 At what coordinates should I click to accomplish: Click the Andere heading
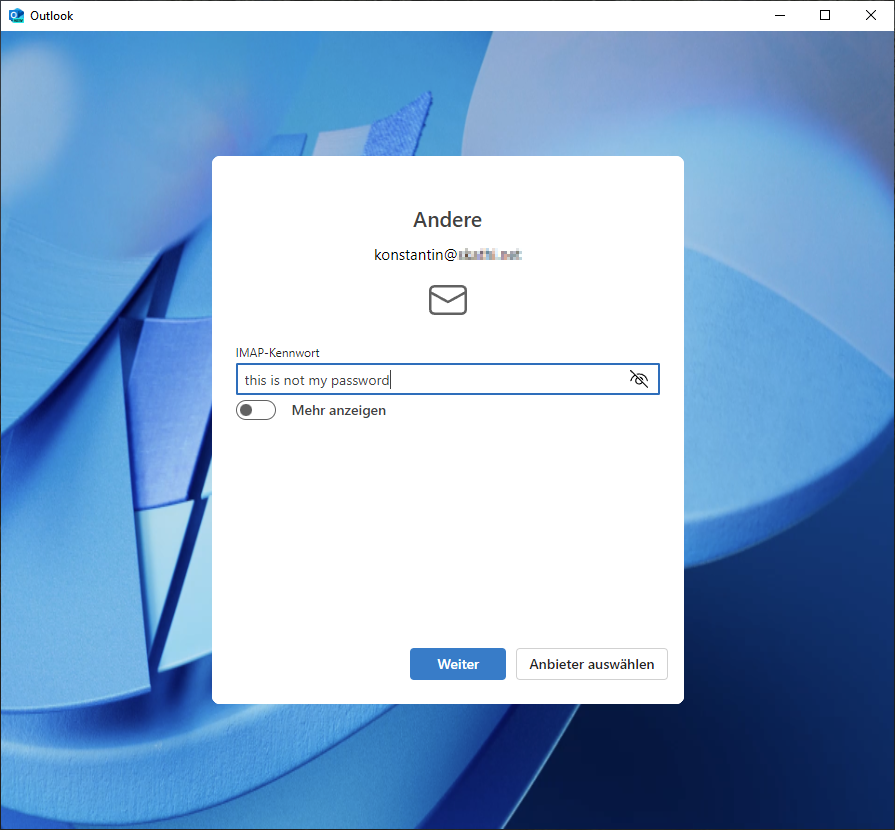point(447,220)
